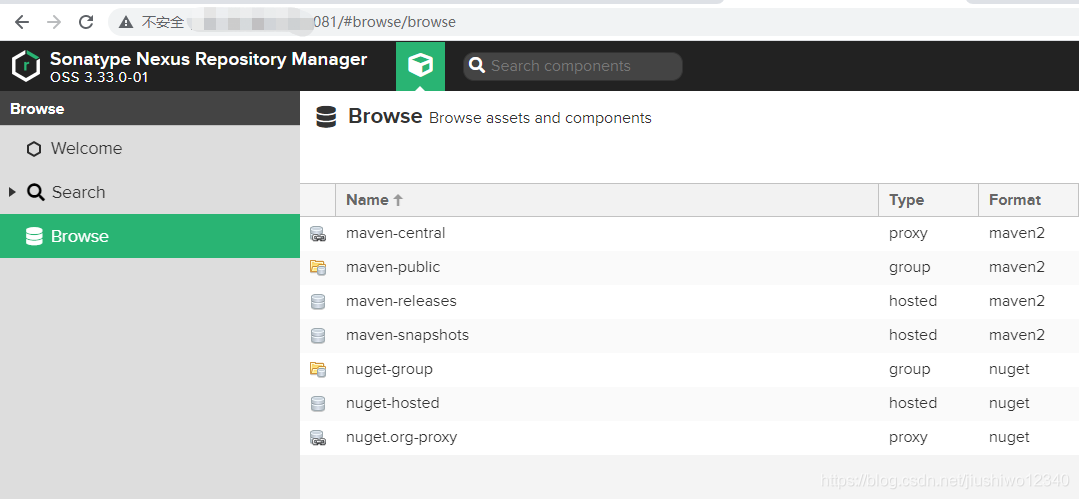1079x499 pixels.
Task: Click the hosted icon for maven-releases
Action: [317, 301]
